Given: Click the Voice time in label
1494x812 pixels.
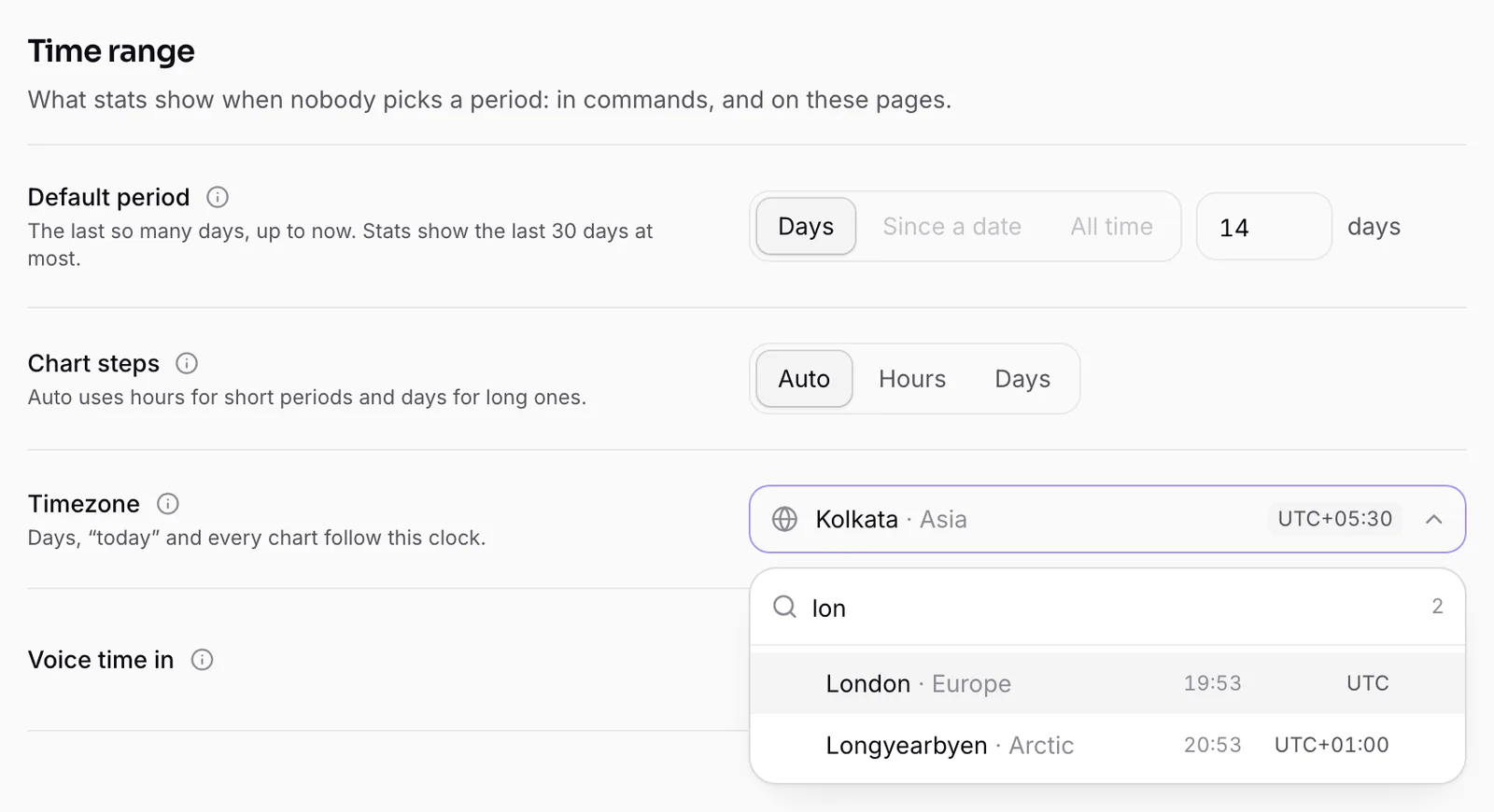Looking at the screenshot, I should 101,660.
